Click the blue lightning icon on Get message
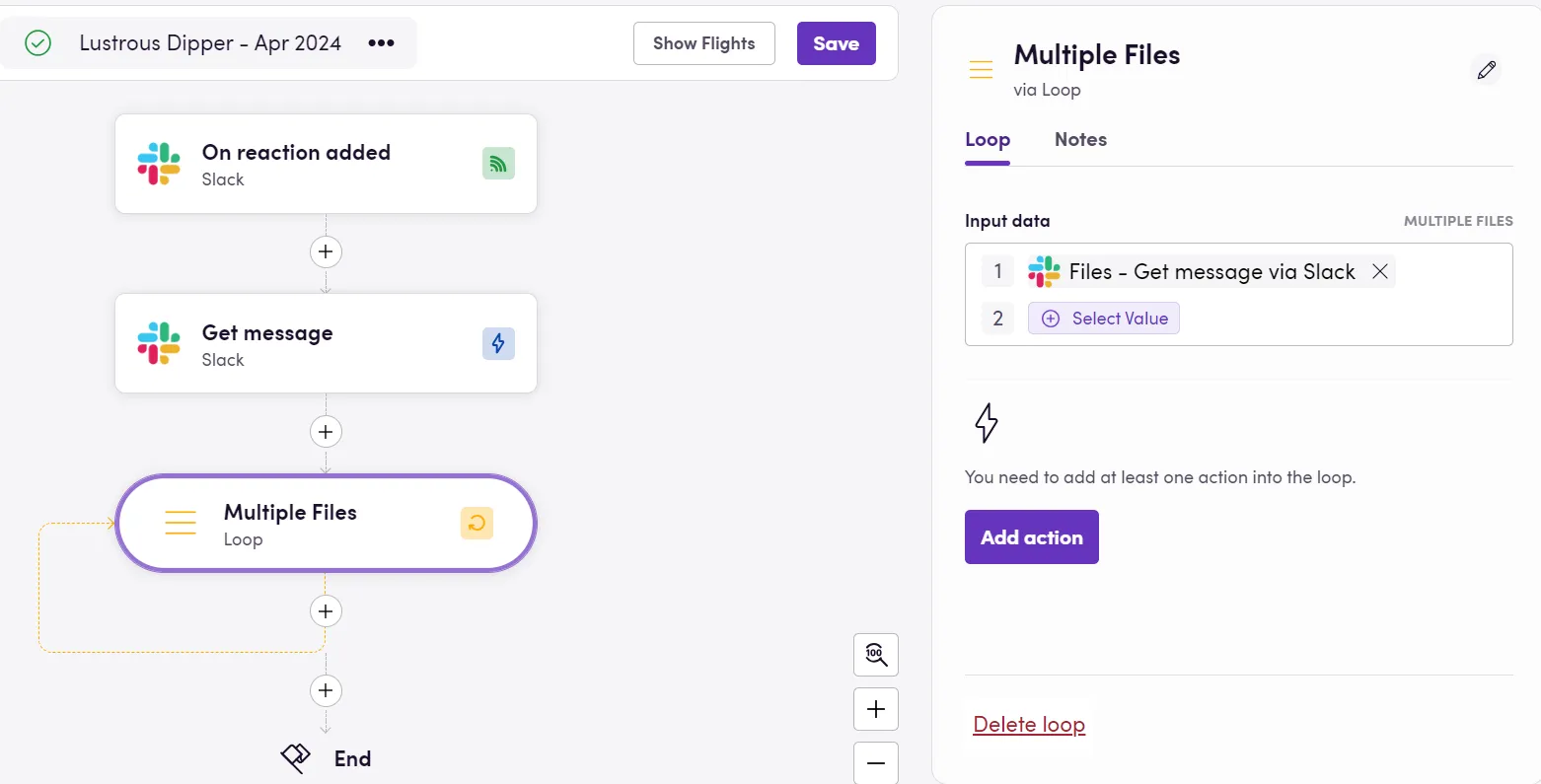1541x784 pixels. point(498,343)
